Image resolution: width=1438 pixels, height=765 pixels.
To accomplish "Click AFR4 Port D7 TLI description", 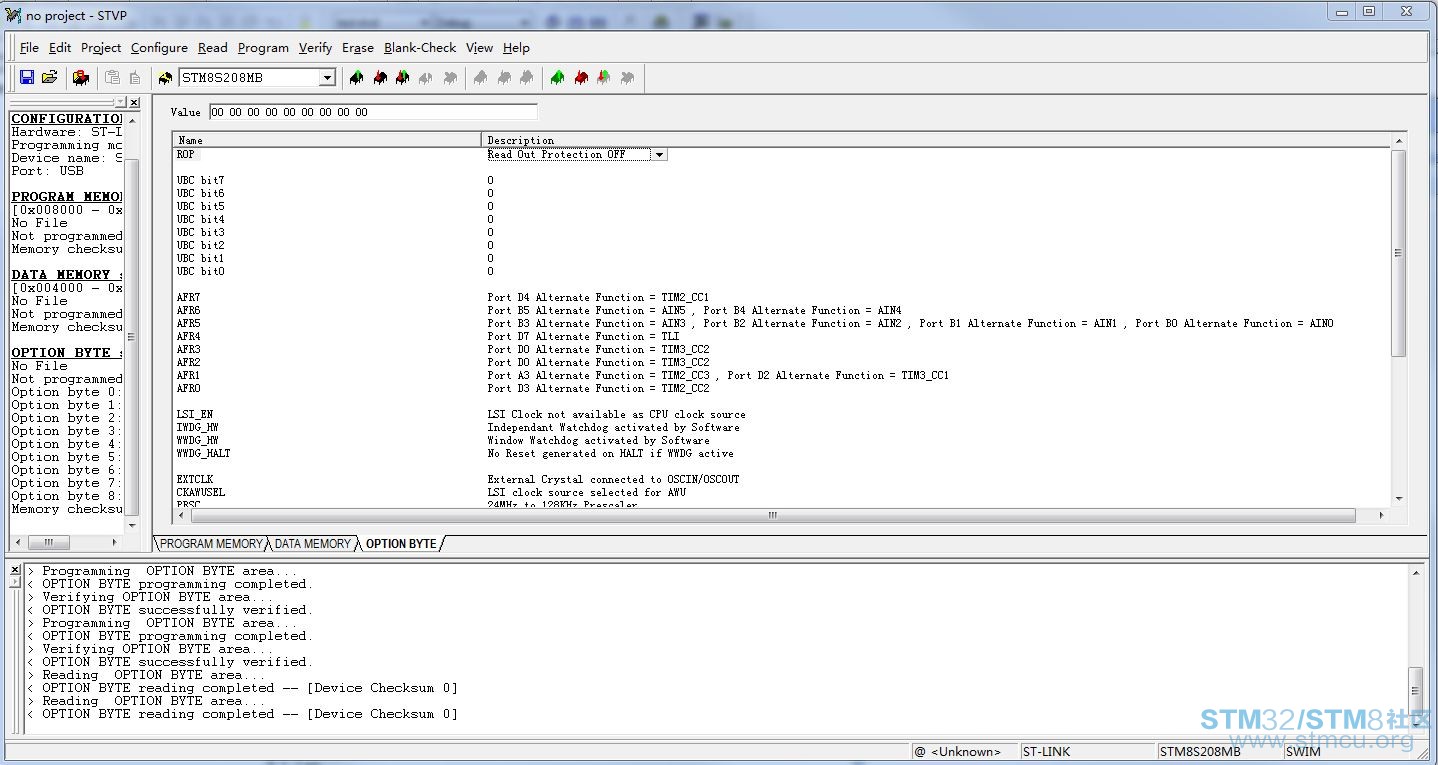I will tap(583, 337).
